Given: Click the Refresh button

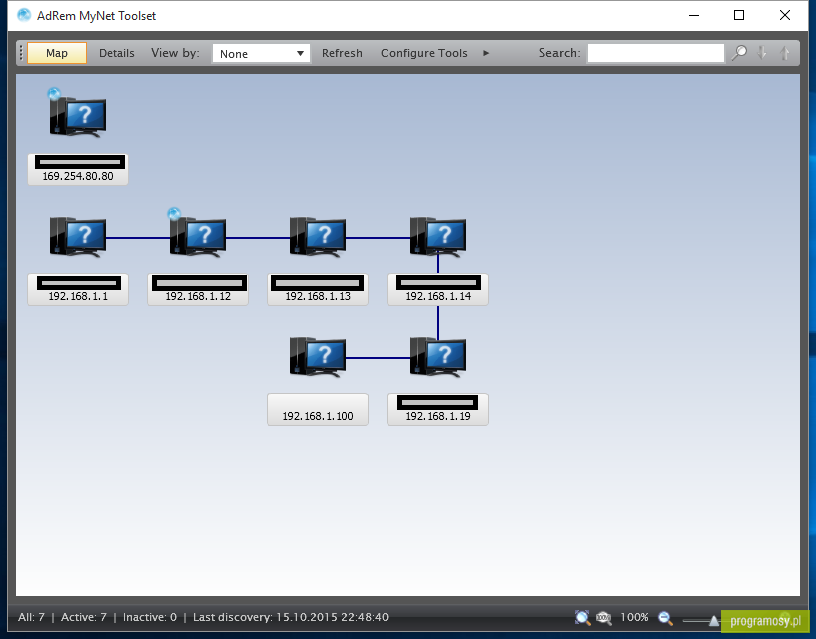Looking at the screenshot, I should [342, 53].
